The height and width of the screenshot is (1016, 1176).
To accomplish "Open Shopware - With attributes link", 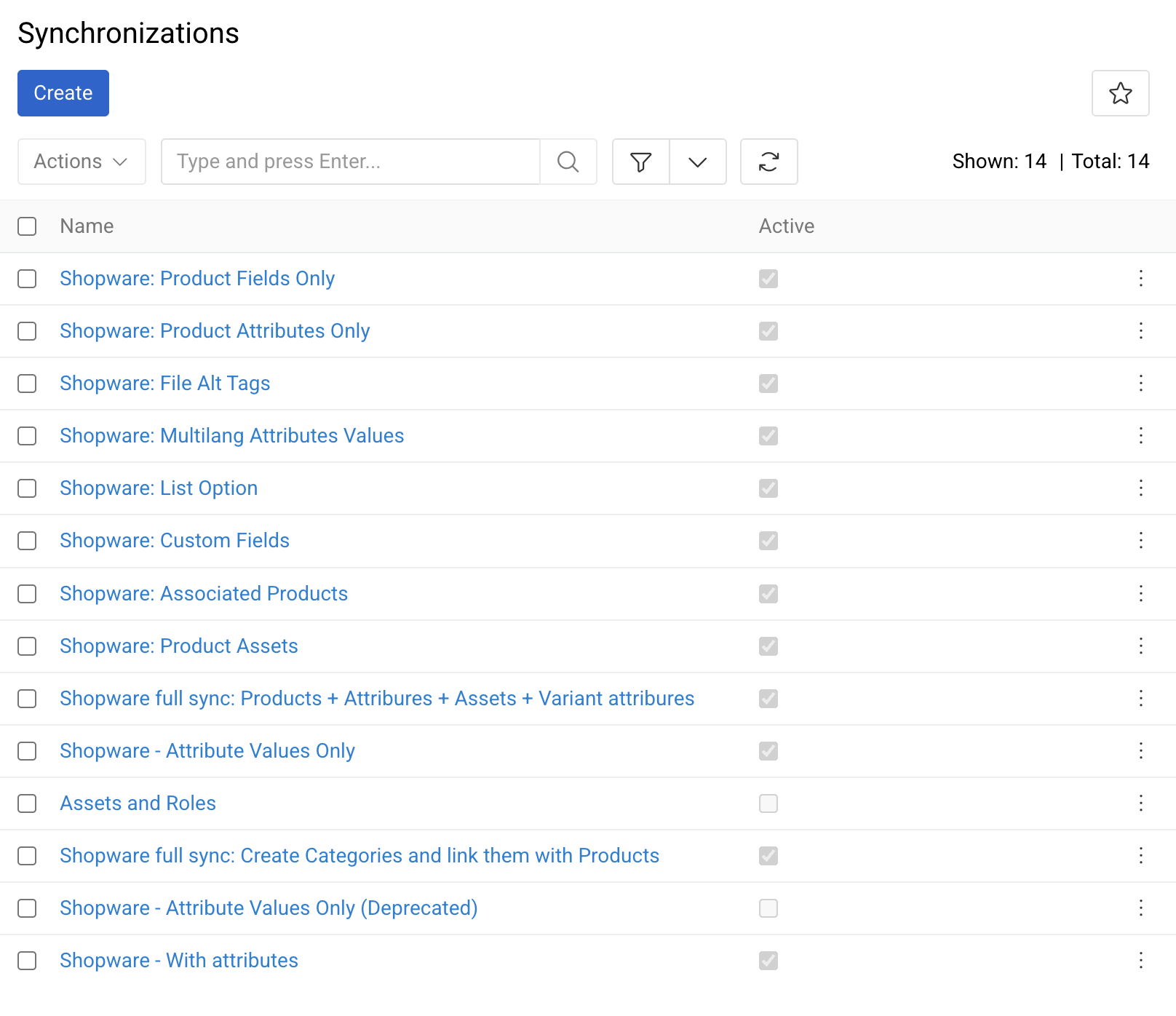I will click(179, 961).
